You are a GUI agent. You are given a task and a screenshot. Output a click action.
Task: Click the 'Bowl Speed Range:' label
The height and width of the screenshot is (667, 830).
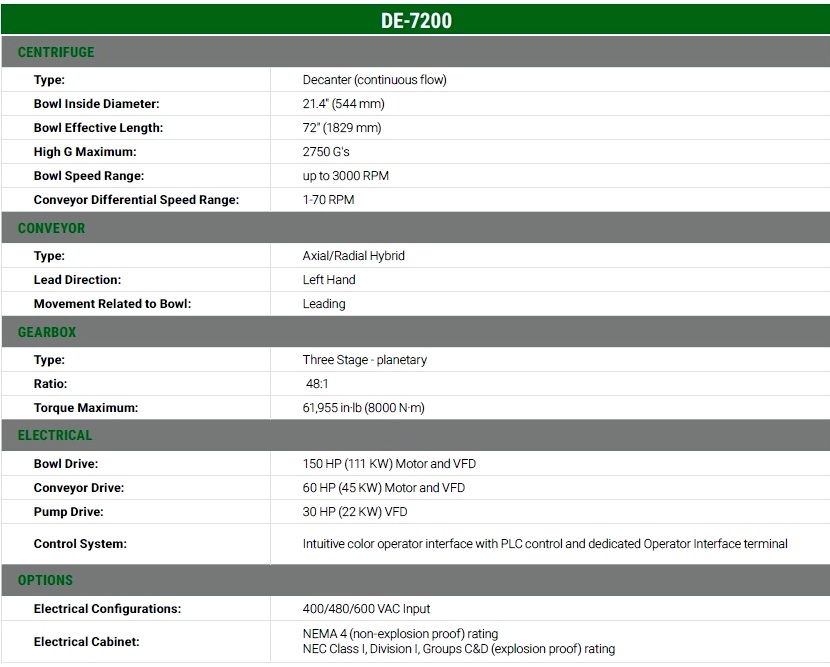click(x=89, y=176)
